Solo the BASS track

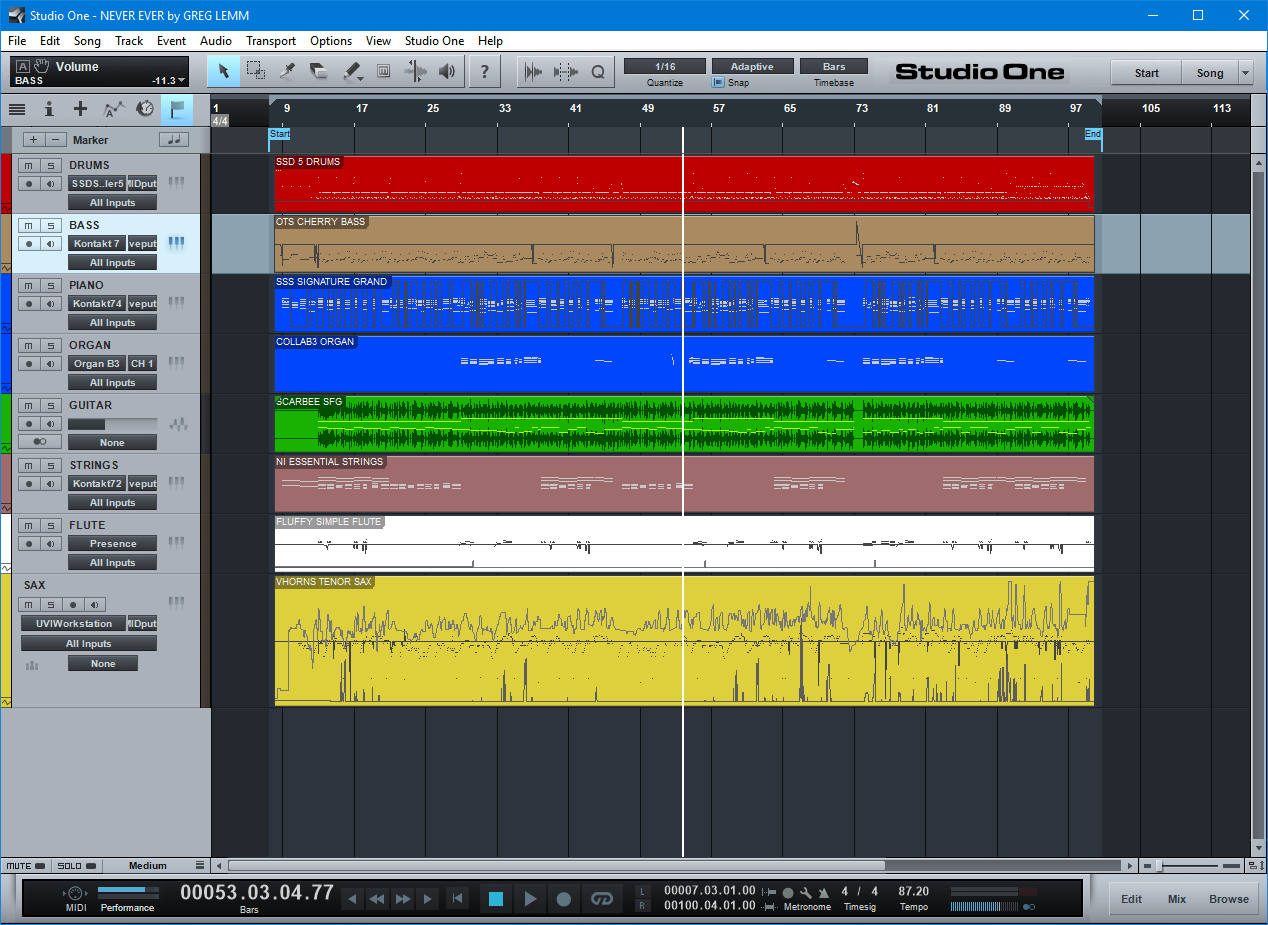point(50,226)
